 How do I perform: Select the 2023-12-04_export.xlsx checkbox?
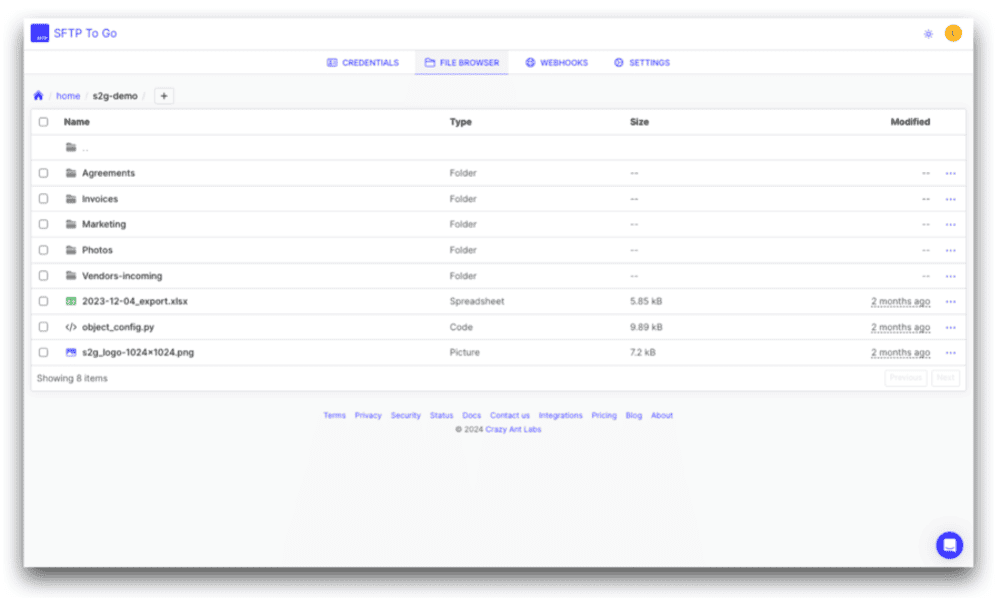[43, 301]
